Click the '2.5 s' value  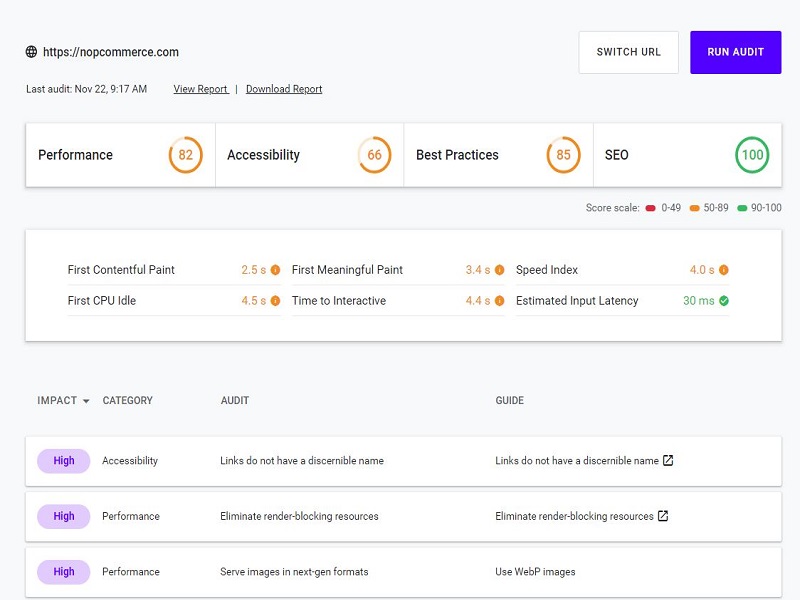tap(254, 270)
